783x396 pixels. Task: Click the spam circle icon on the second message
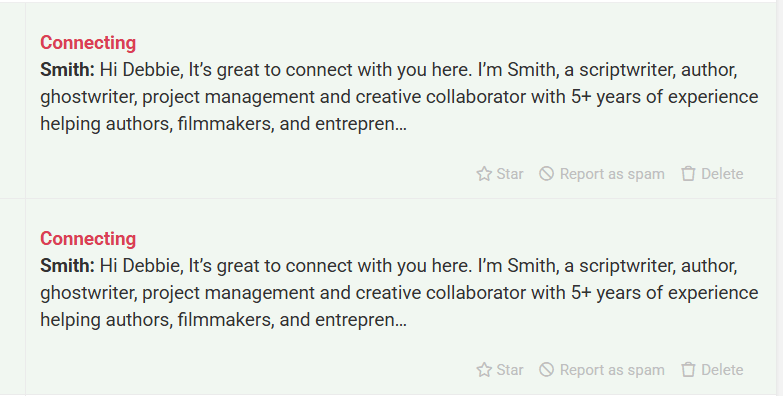(x=546, y=370)
